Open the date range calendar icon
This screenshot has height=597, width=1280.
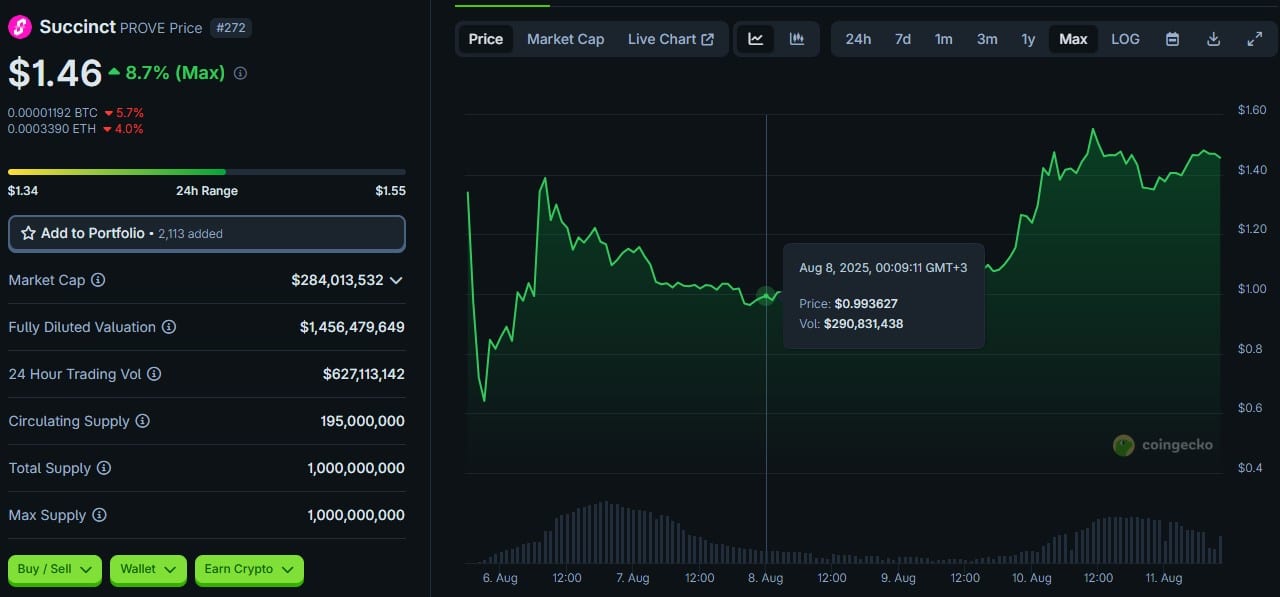coord(1171,38)
